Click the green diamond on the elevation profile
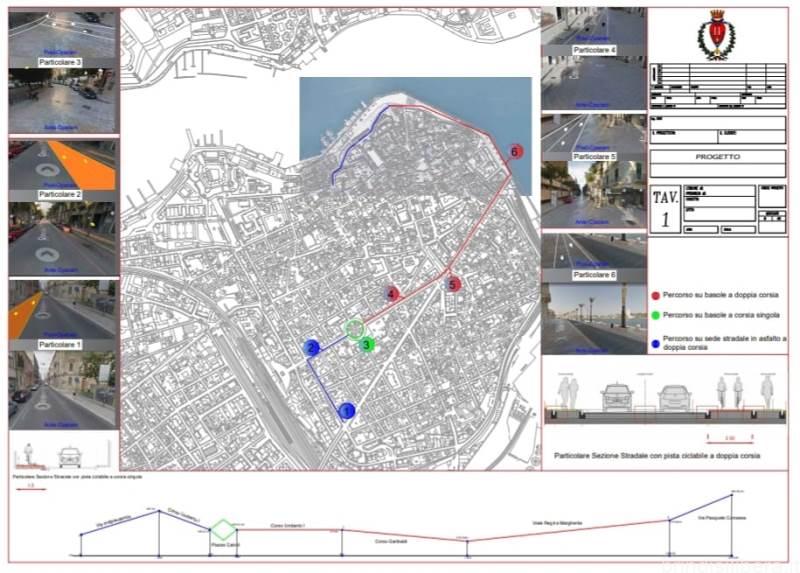800x573 pixels. click(222, 530)
